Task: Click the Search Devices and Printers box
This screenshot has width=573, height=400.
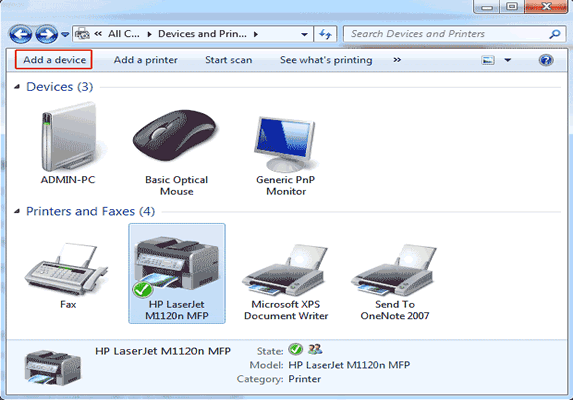Action: click(x=454, y=34)
